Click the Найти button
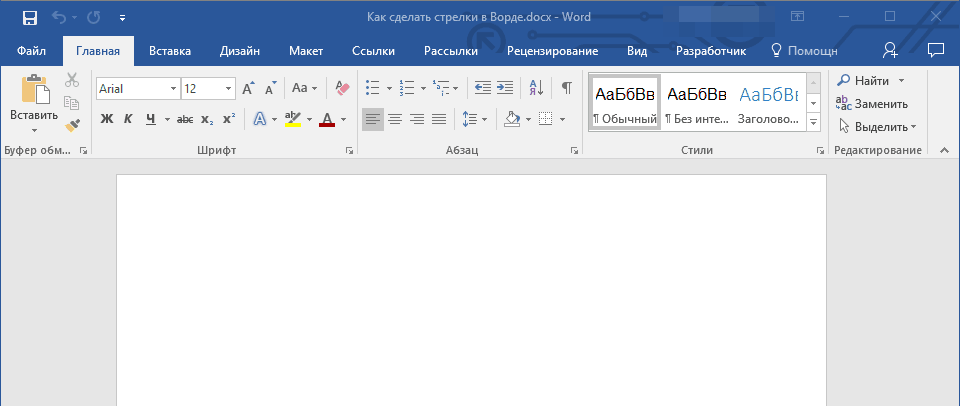The image size is (960, 406). [864, 80]
